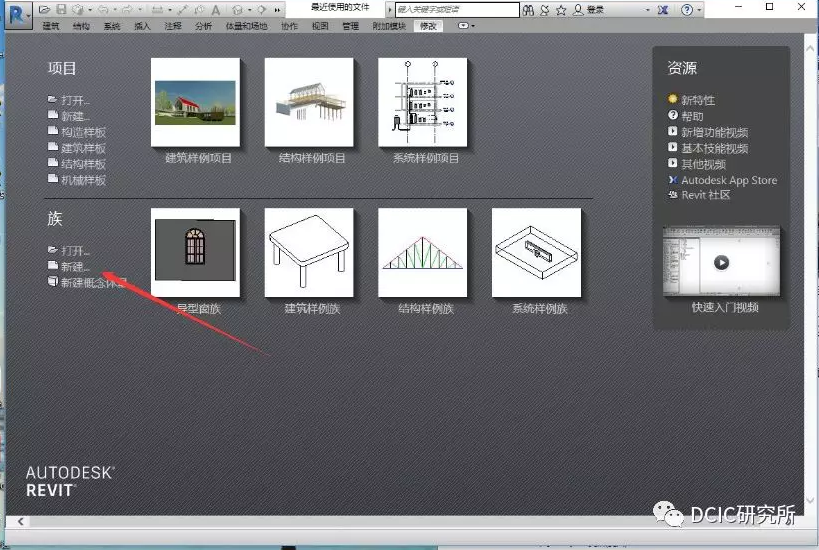Open 其他视频 resource link

pyautogui.click(x=697, y=164)
